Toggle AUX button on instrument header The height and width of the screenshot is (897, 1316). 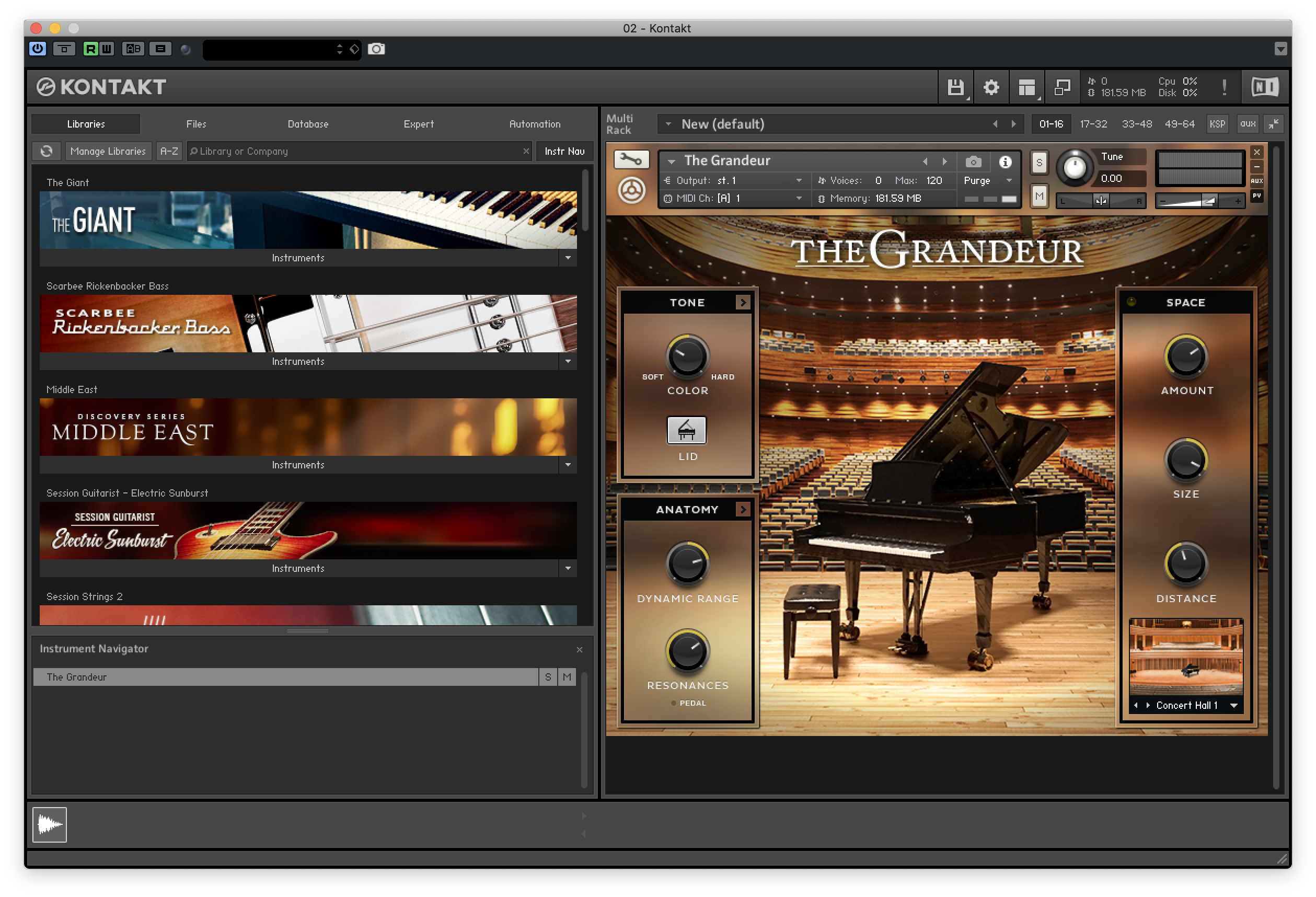tap(1256, 181)
